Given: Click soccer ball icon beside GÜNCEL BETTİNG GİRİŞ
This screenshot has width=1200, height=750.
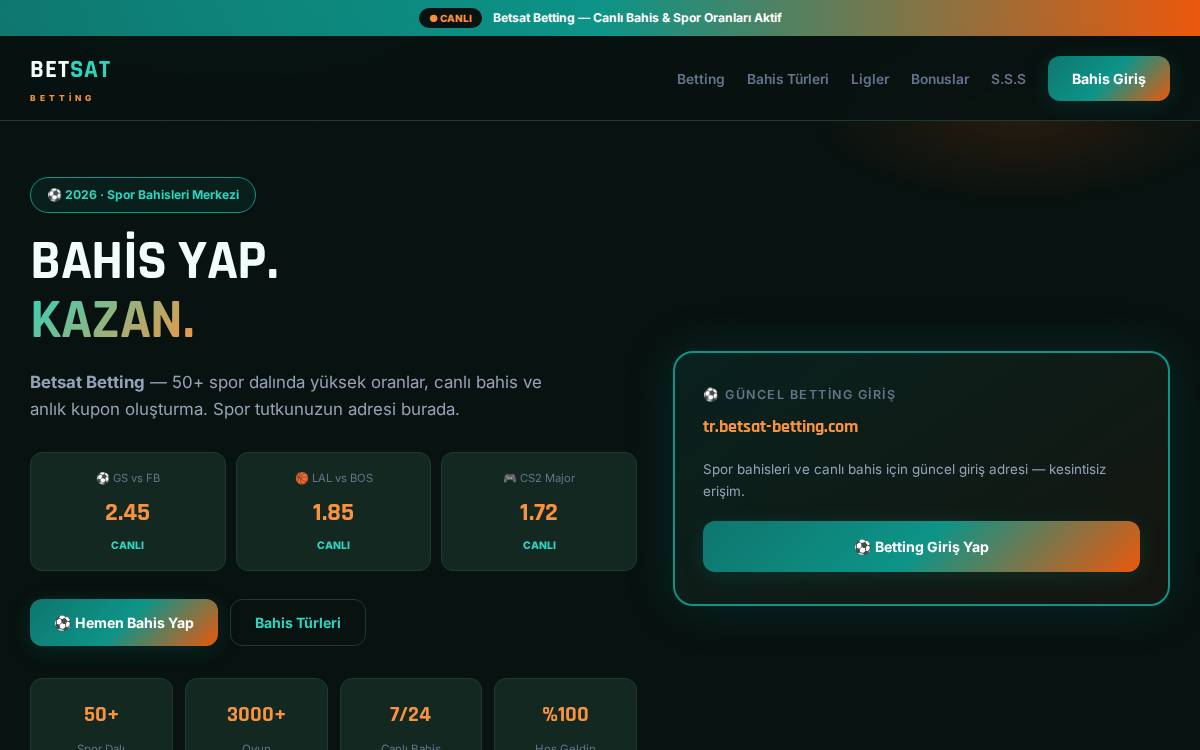Looking at the screenshot, I should pos(711,395).
